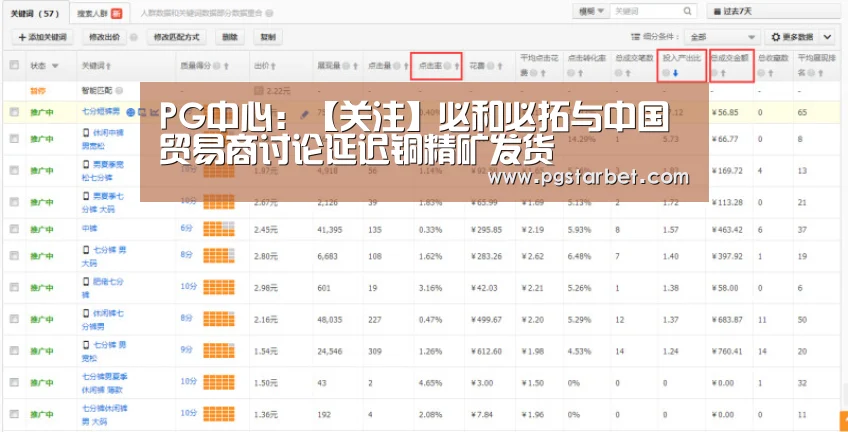This screenshot has width=848, height=432.
Task: Tick checkbox for 七分短裤男 row
Action: 14,112
